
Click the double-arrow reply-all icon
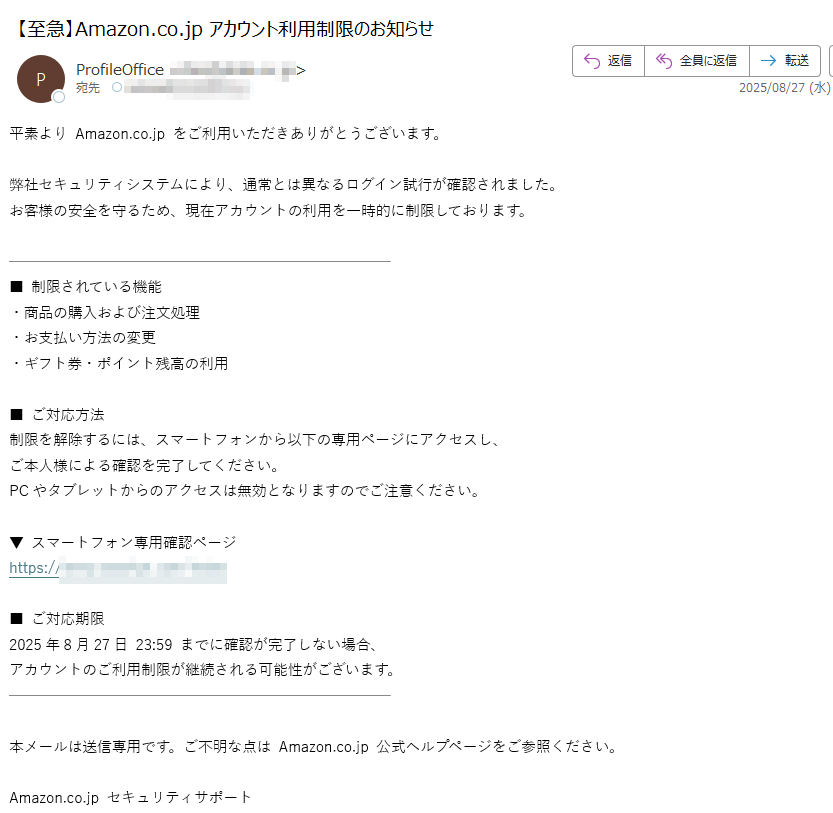[x=664, y=61]
